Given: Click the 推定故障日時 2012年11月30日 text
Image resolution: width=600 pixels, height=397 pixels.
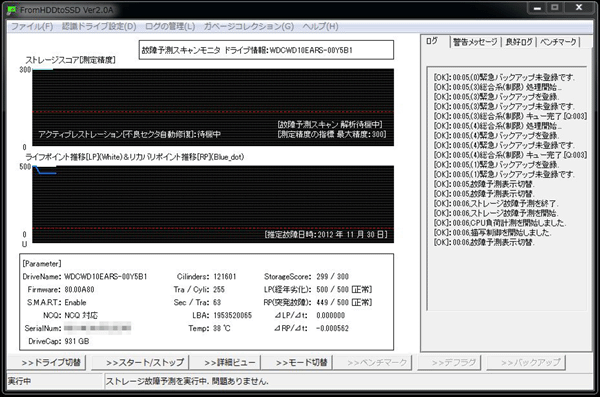Looking at the screenshot, I should 326,234.
